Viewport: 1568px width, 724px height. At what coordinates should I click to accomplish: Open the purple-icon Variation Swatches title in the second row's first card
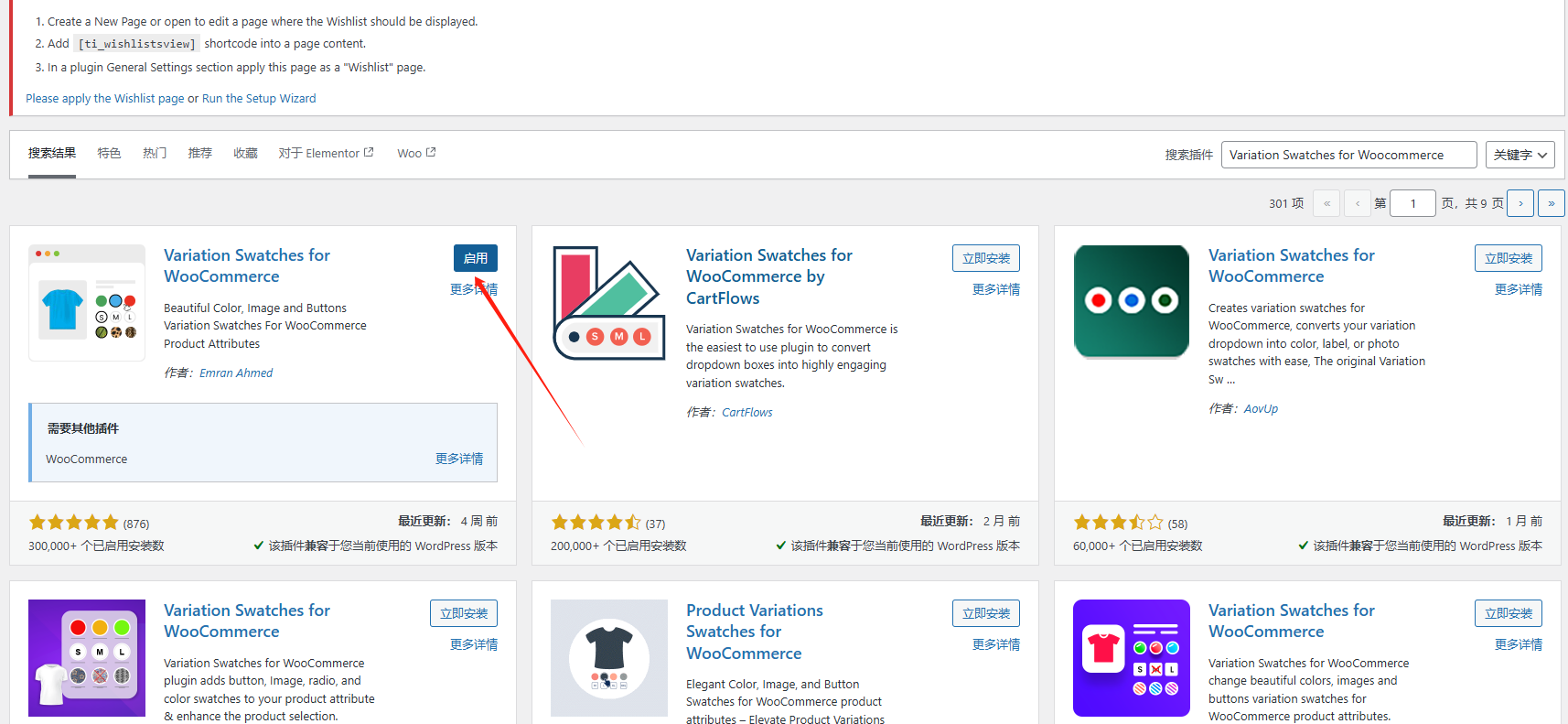pos(247,621)
